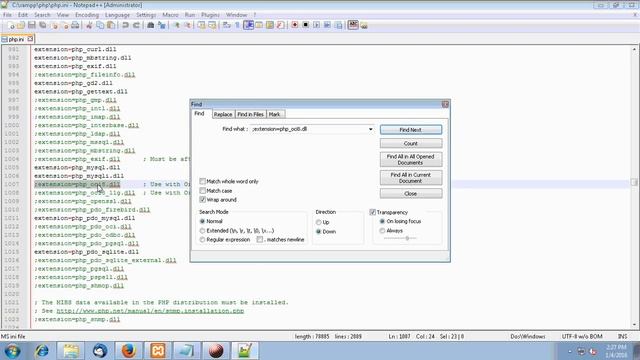Paste clipboard using toolbar icon
The width and height of the screenshot is (640, 360).
pyautogui.click(x=111, y=25)
